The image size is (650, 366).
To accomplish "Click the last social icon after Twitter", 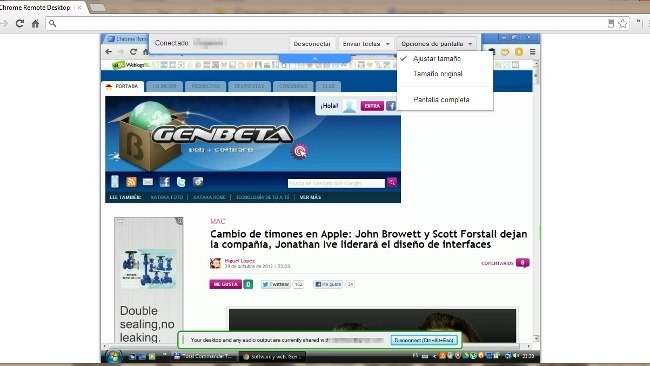I will coord(198,182).
